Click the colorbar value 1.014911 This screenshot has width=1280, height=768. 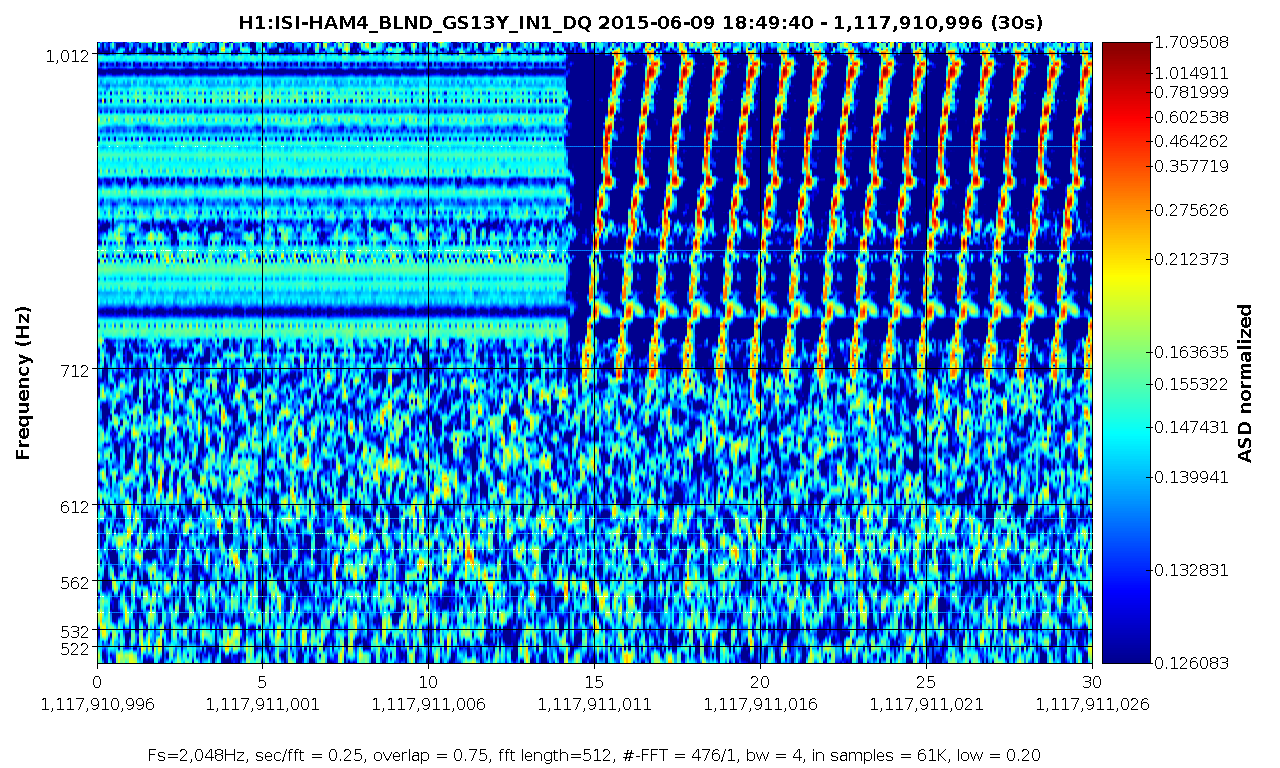click(x=1192, y=73)
